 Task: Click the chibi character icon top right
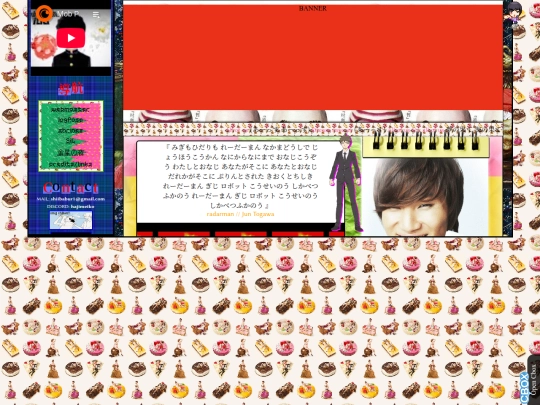(x=514, y=14)
